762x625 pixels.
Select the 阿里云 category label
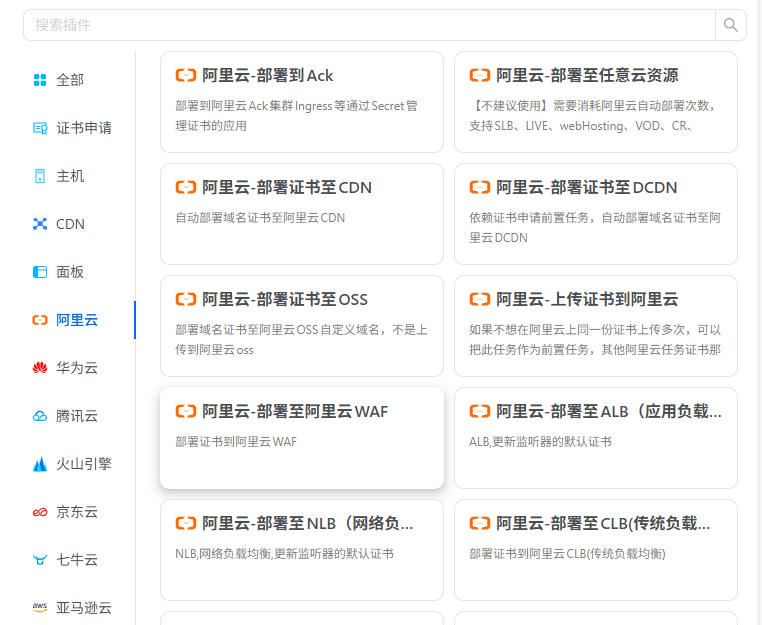77,320
